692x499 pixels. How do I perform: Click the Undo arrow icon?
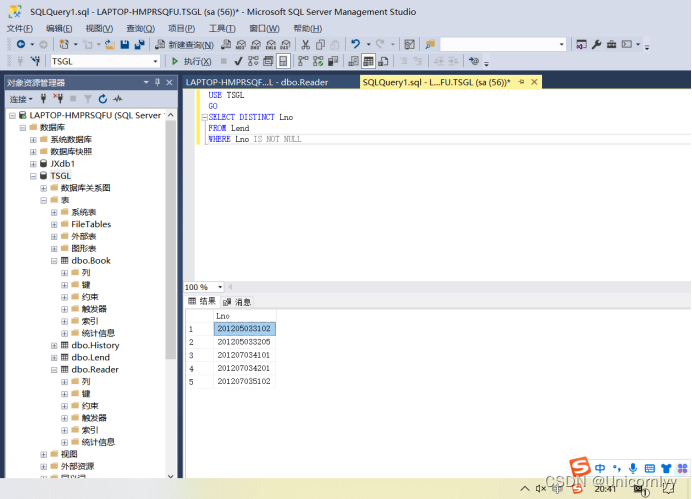tap(355, 44)
